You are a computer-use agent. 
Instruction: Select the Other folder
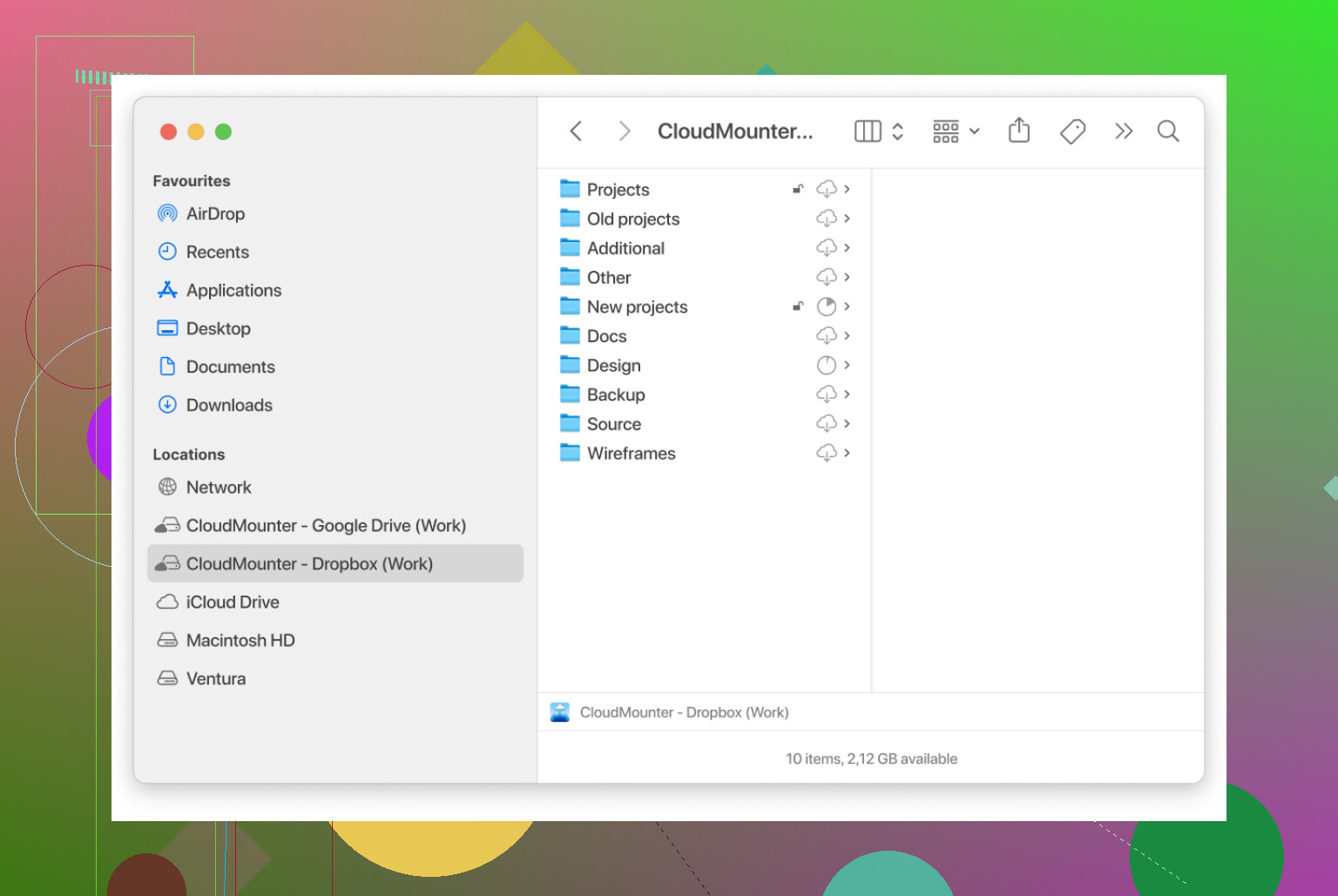click(x=704, y=277)
